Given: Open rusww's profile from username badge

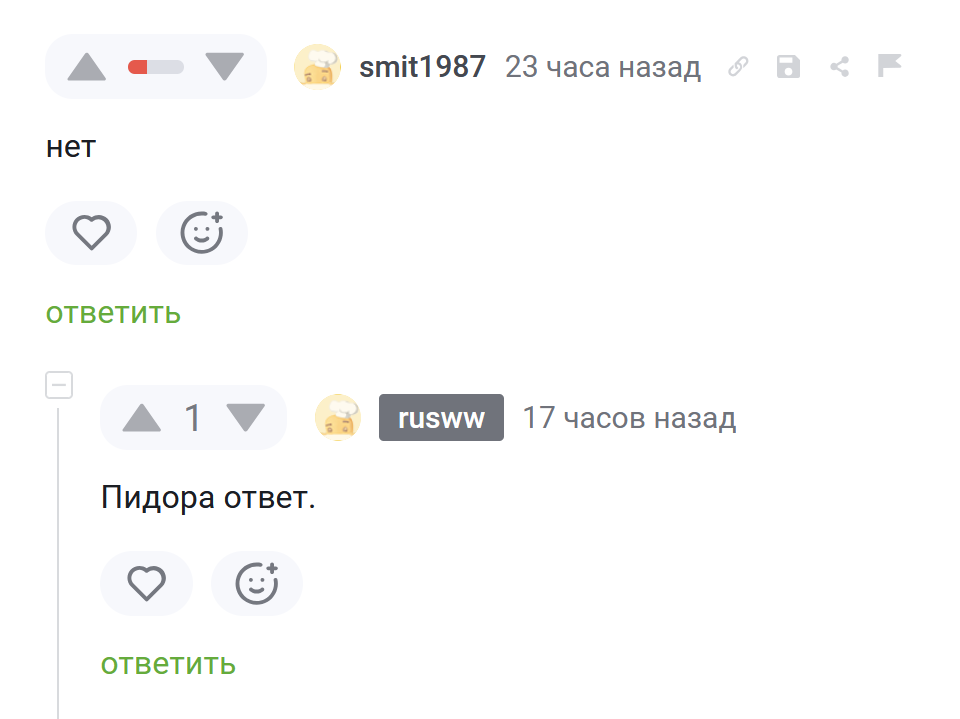Looking at the screenshot, I should pyautogui.click(x=441, y=418).
